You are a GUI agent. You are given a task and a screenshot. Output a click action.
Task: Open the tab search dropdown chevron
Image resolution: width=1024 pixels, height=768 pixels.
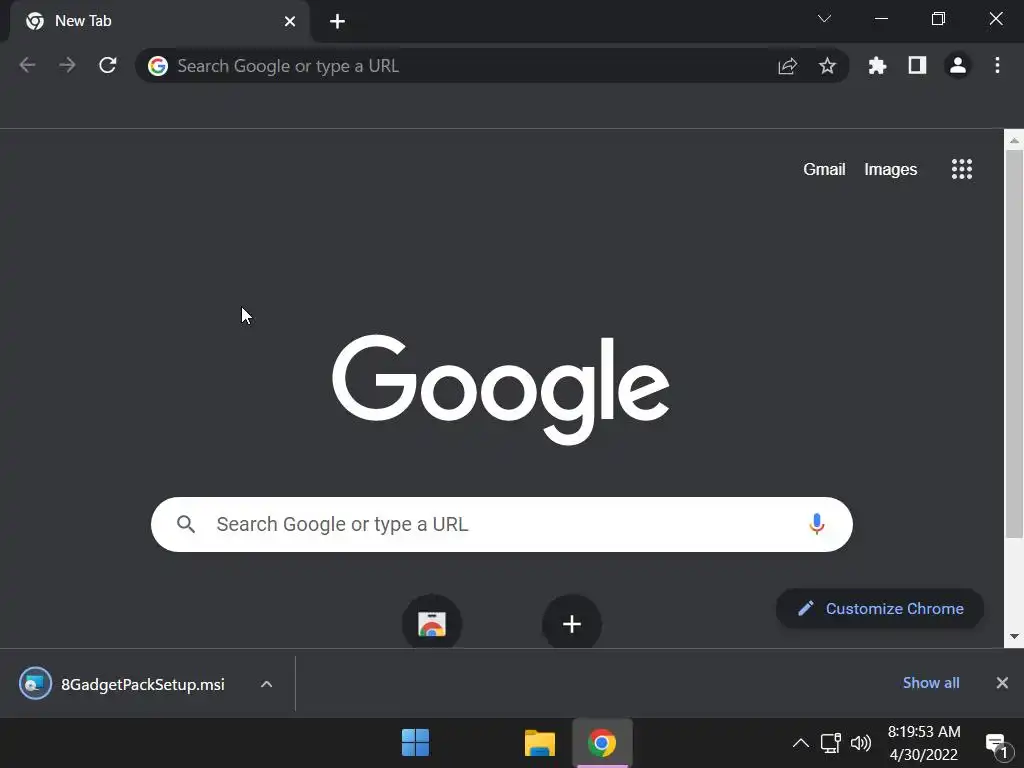[x=824, y=19]
